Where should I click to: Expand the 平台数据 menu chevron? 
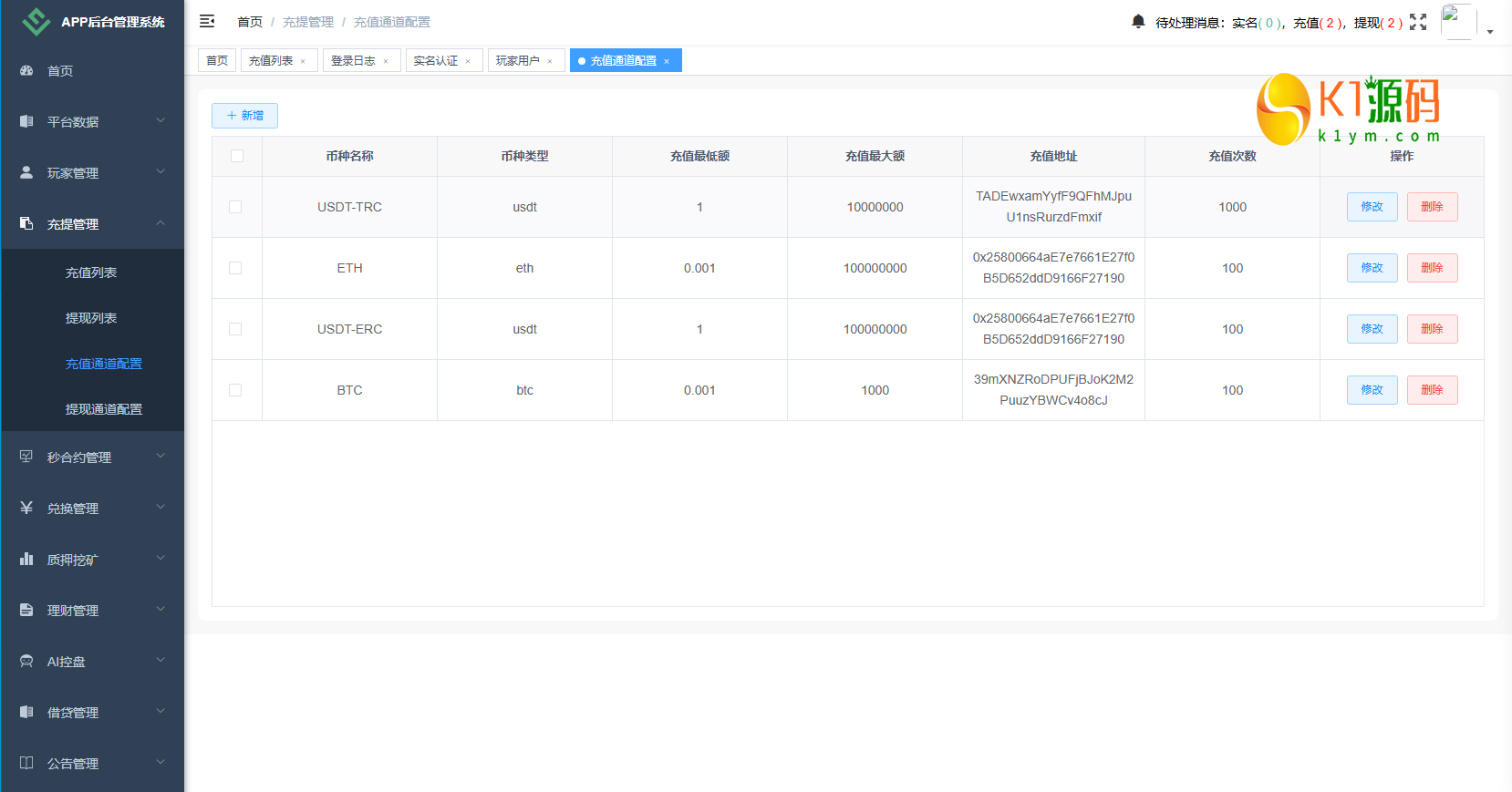161,120
